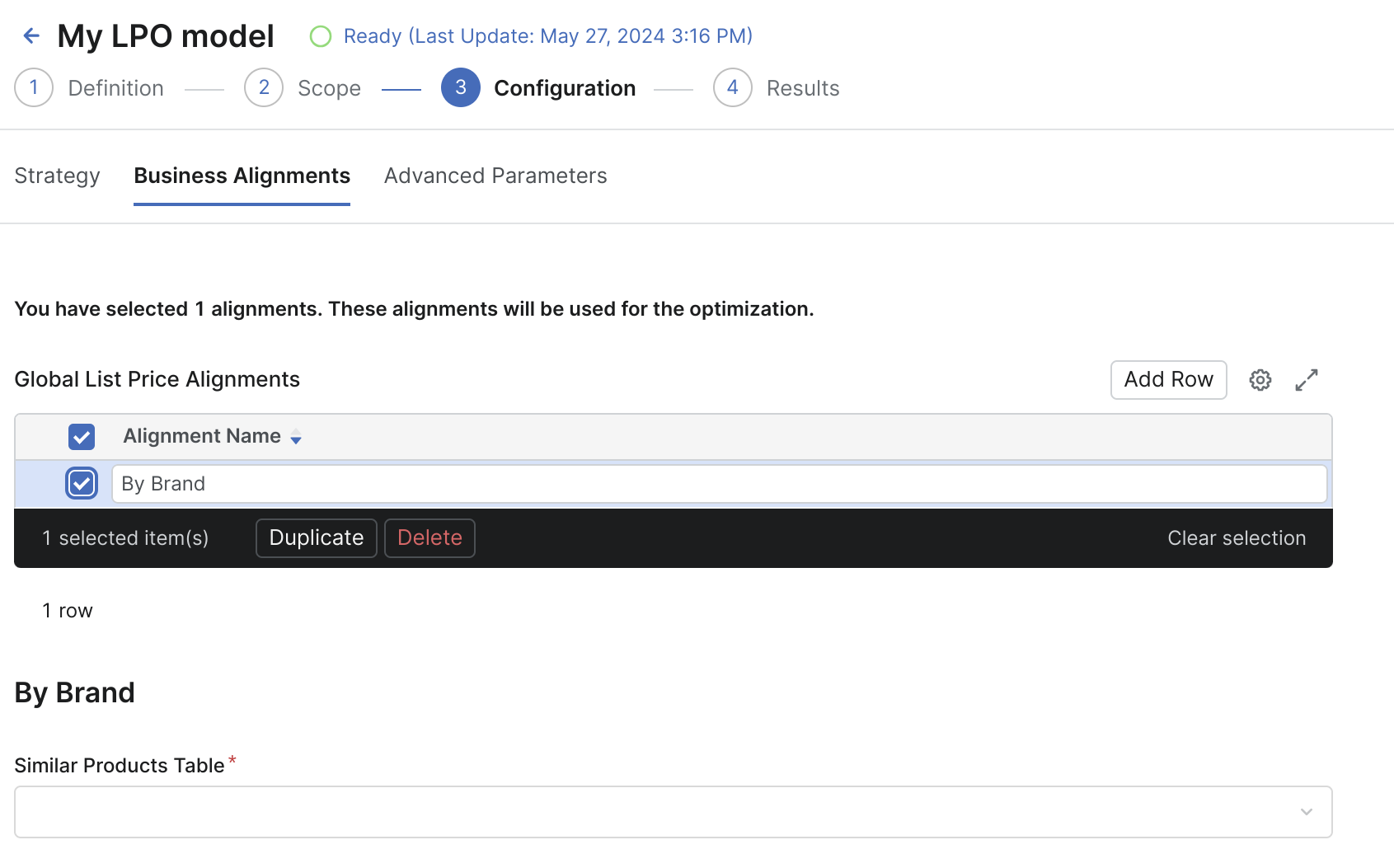Click the By Brand name input field

[x=719, y=484]
